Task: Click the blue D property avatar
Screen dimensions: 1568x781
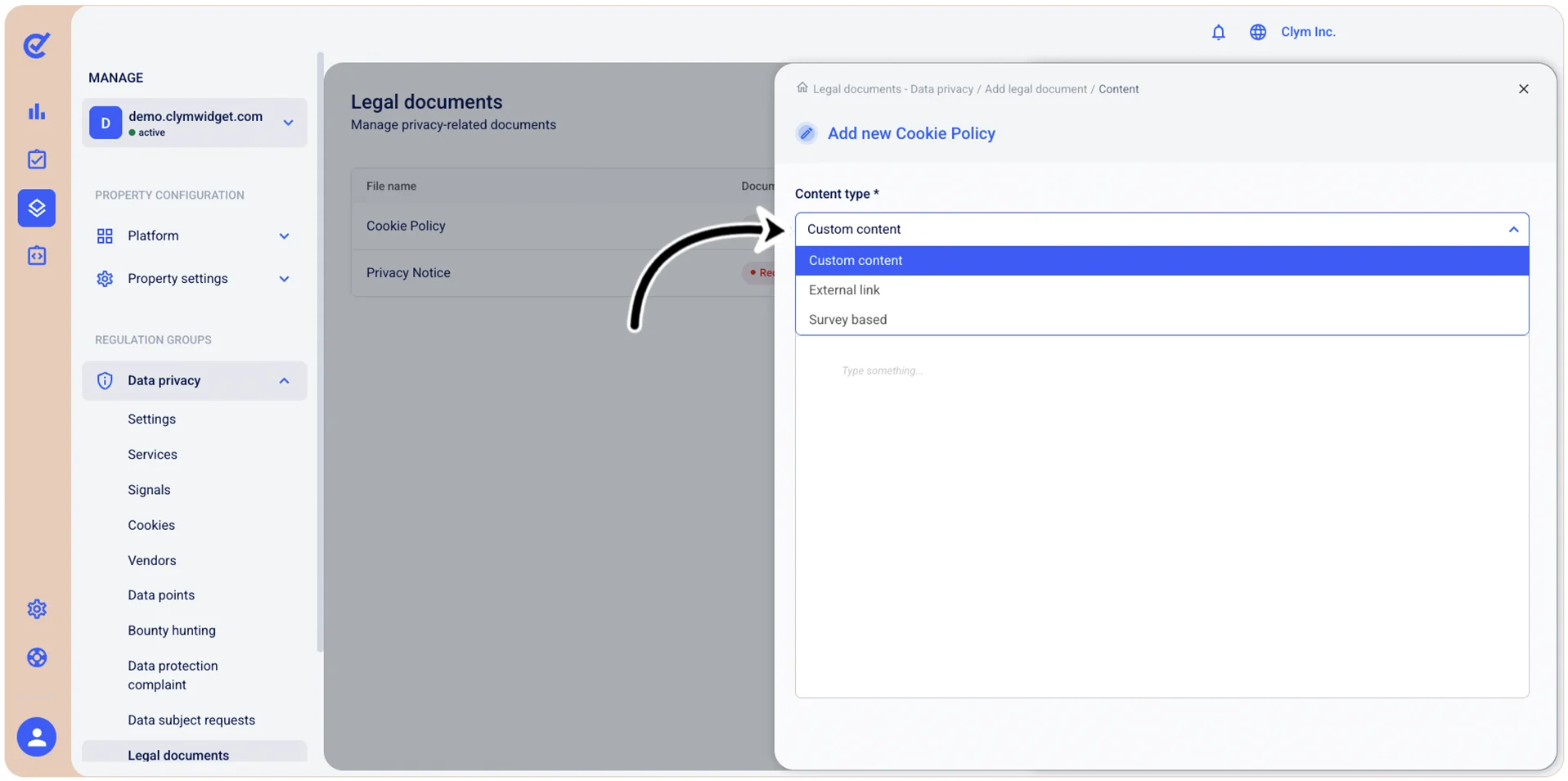Action: (x=106, y=123)
